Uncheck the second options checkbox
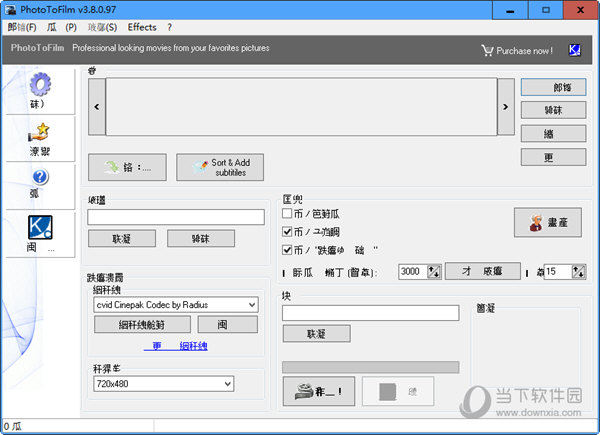Viewport: 600px width, 435px height. [x=287, y=231]
